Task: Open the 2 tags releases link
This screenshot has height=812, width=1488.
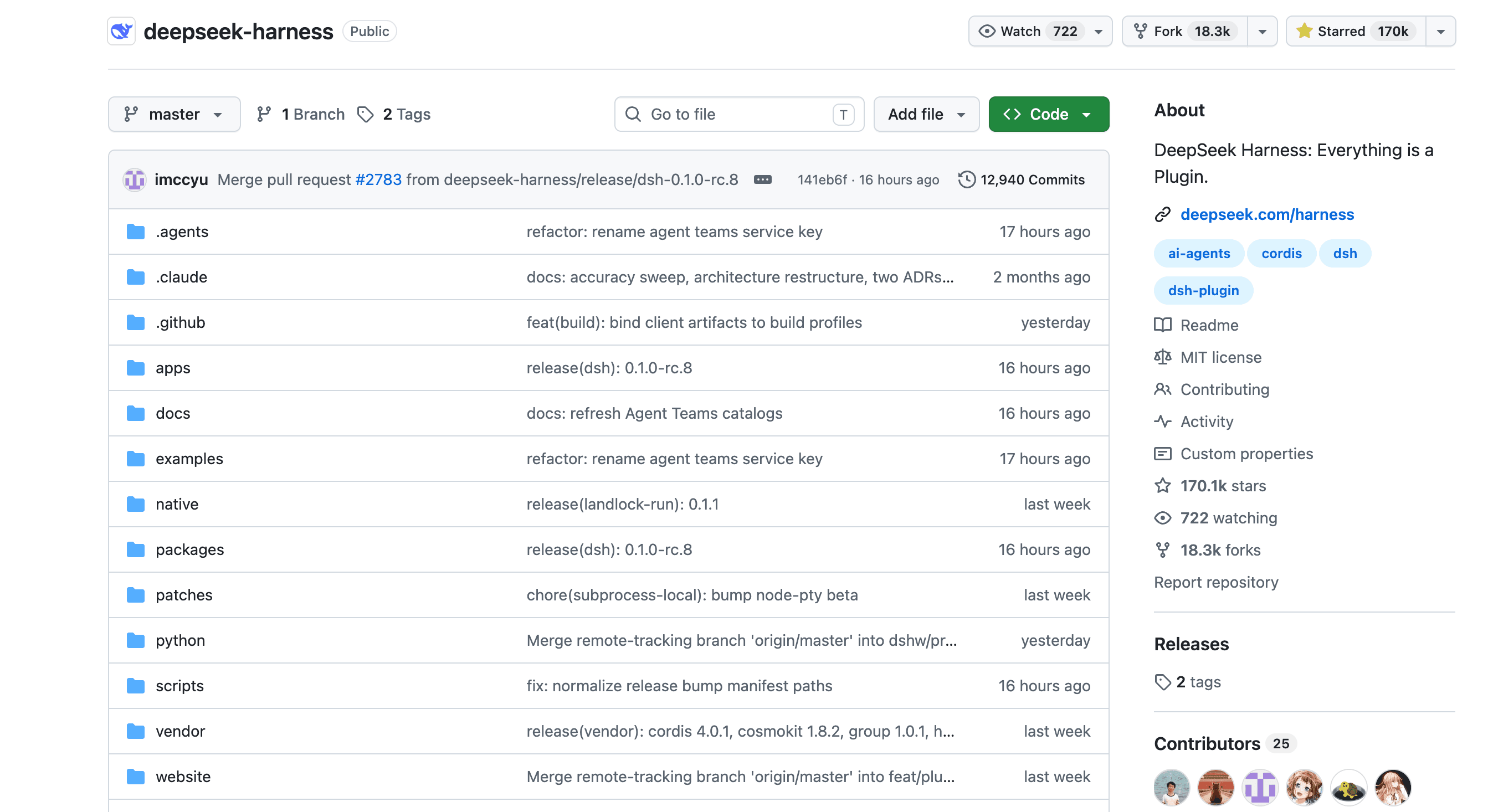Action: pyautogui.click(x=1199, y=682)
